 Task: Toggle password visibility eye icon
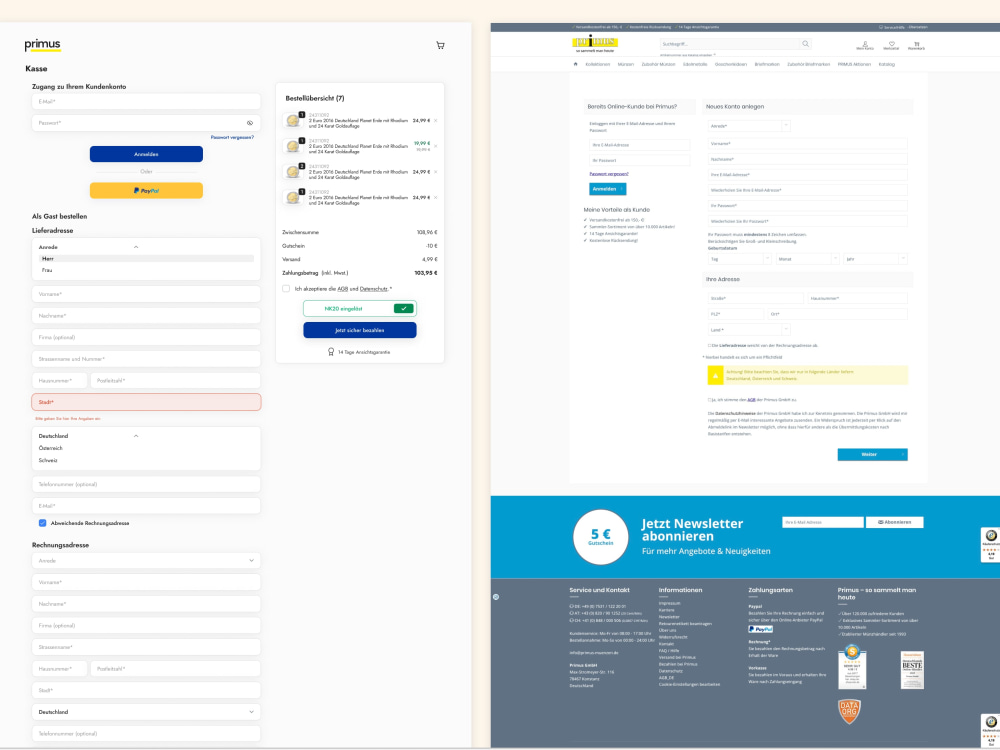point(249,123)
